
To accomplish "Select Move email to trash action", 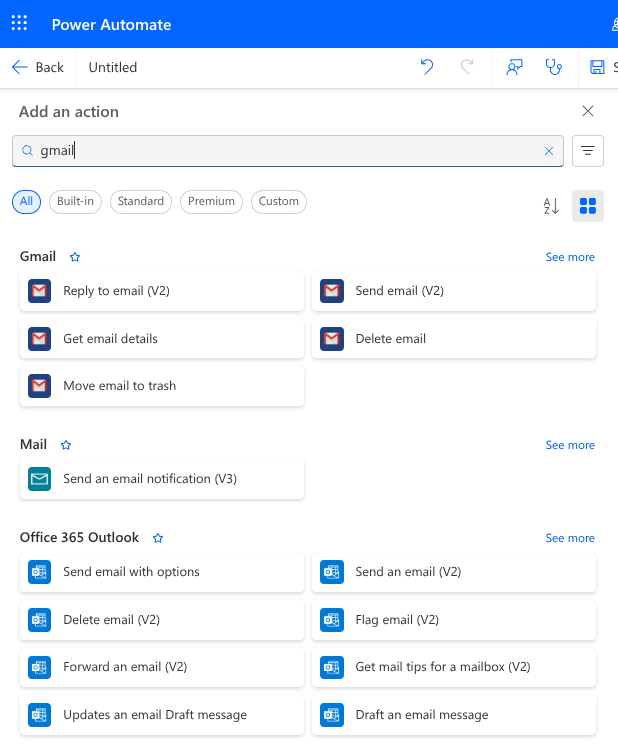I will click(x=162, y=386).
